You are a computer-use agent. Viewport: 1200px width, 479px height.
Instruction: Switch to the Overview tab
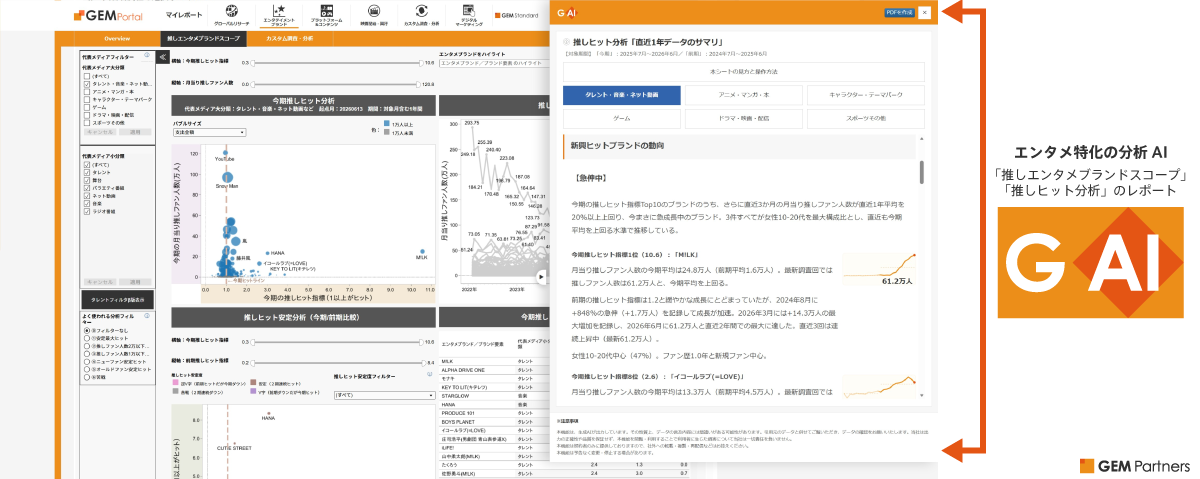point(117,38)
